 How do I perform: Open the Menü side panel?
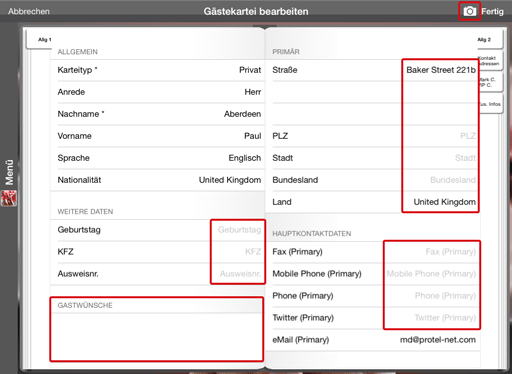pyautogui.click(x=9, y=172)
